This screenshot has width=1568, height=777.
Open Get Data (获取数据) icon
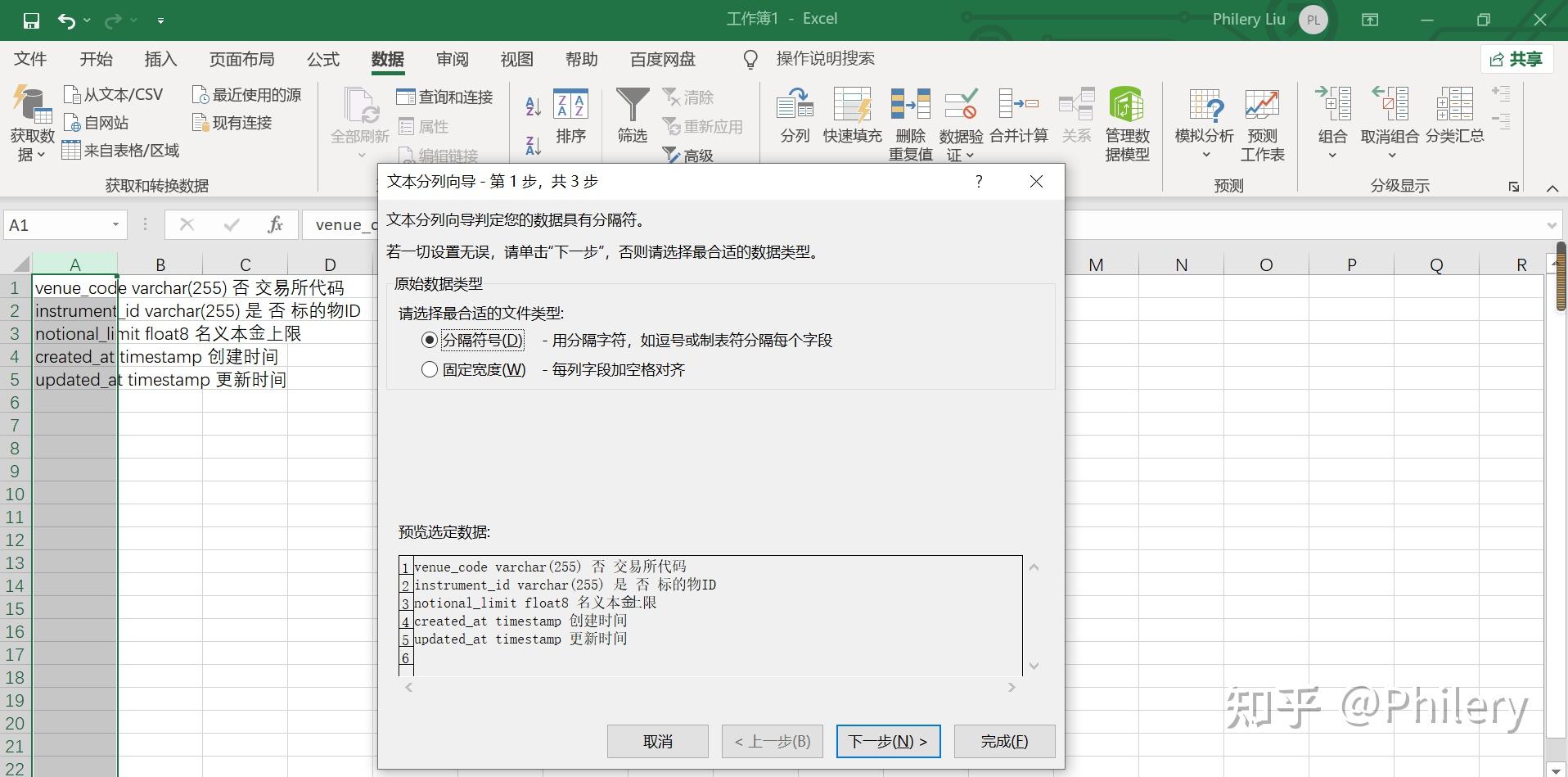pyautogui.click(x=32, y=123)
